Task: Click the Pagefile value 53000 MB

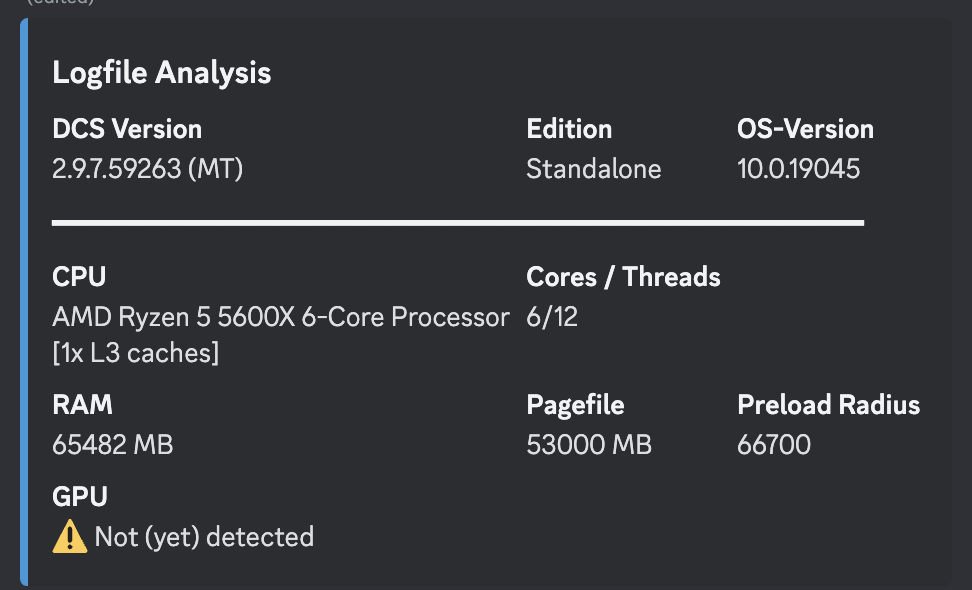Action: pos(589,444)
